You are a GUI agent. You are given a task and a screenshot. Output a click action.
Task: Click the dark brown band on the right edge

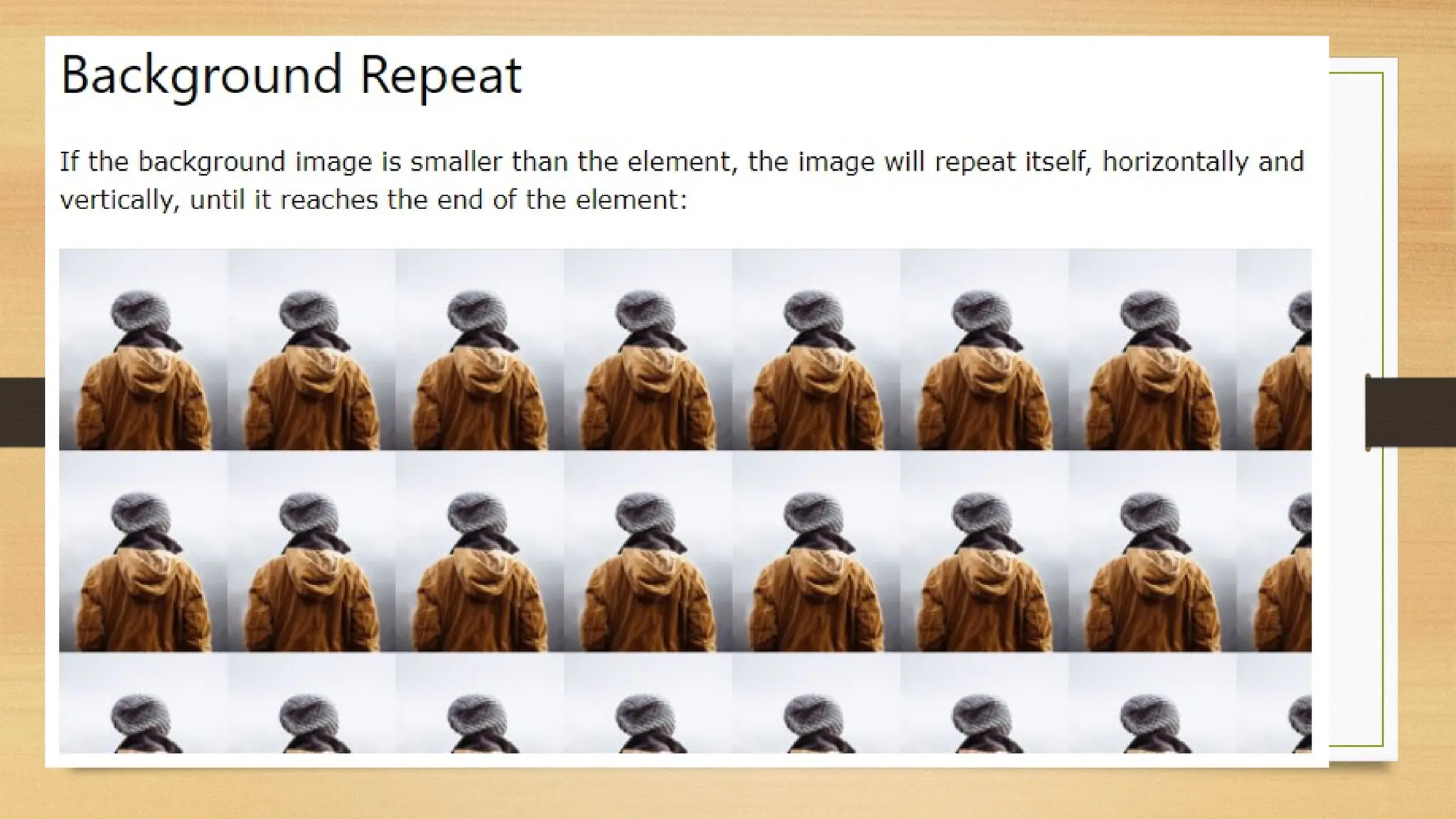click(x=1410, y=412)
